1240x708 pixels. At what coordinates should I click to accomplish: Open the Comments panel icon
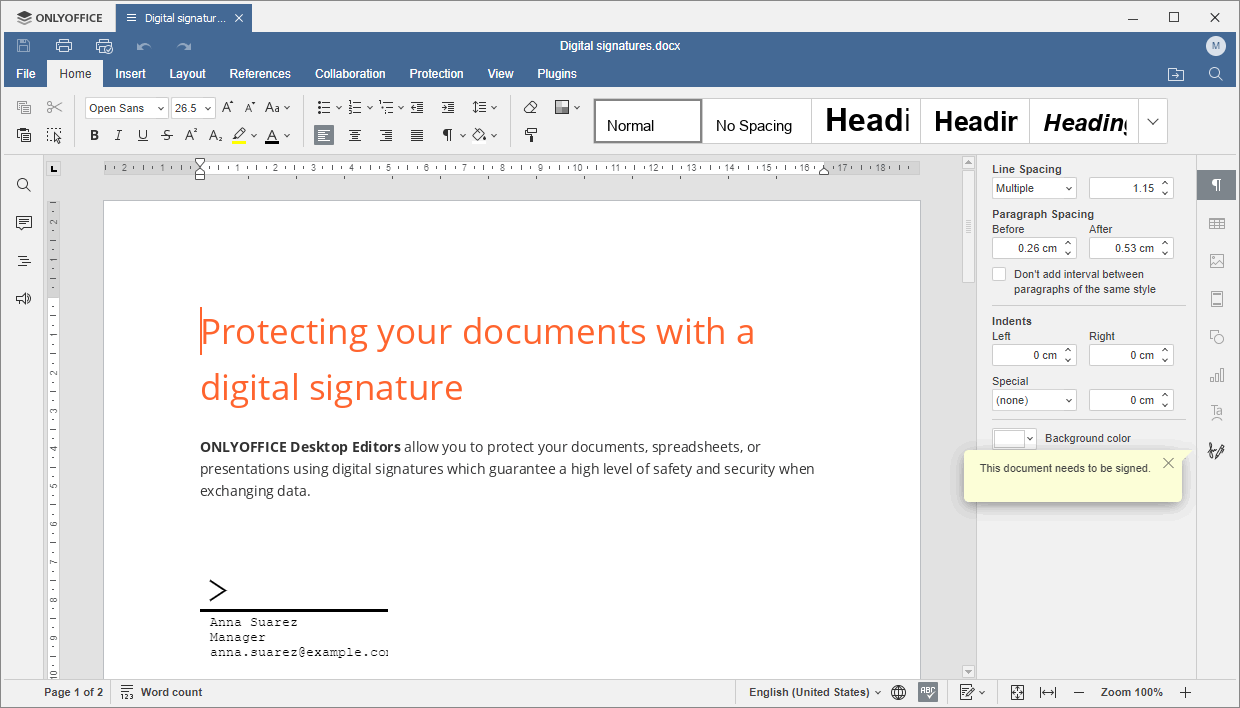(24, 223)
